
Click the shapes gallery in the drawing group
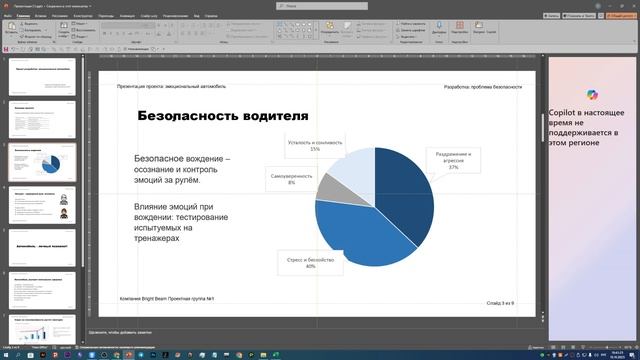pos(294,30)
